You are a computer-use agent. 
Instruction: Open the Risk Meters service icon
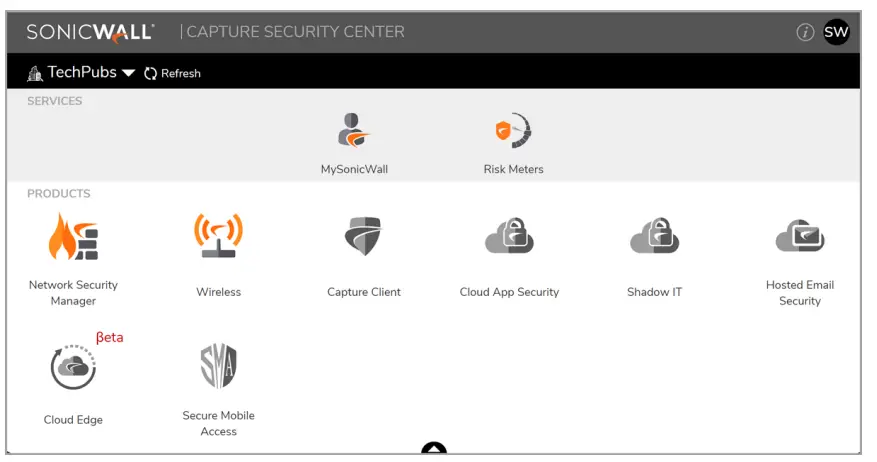pos(513,131)
